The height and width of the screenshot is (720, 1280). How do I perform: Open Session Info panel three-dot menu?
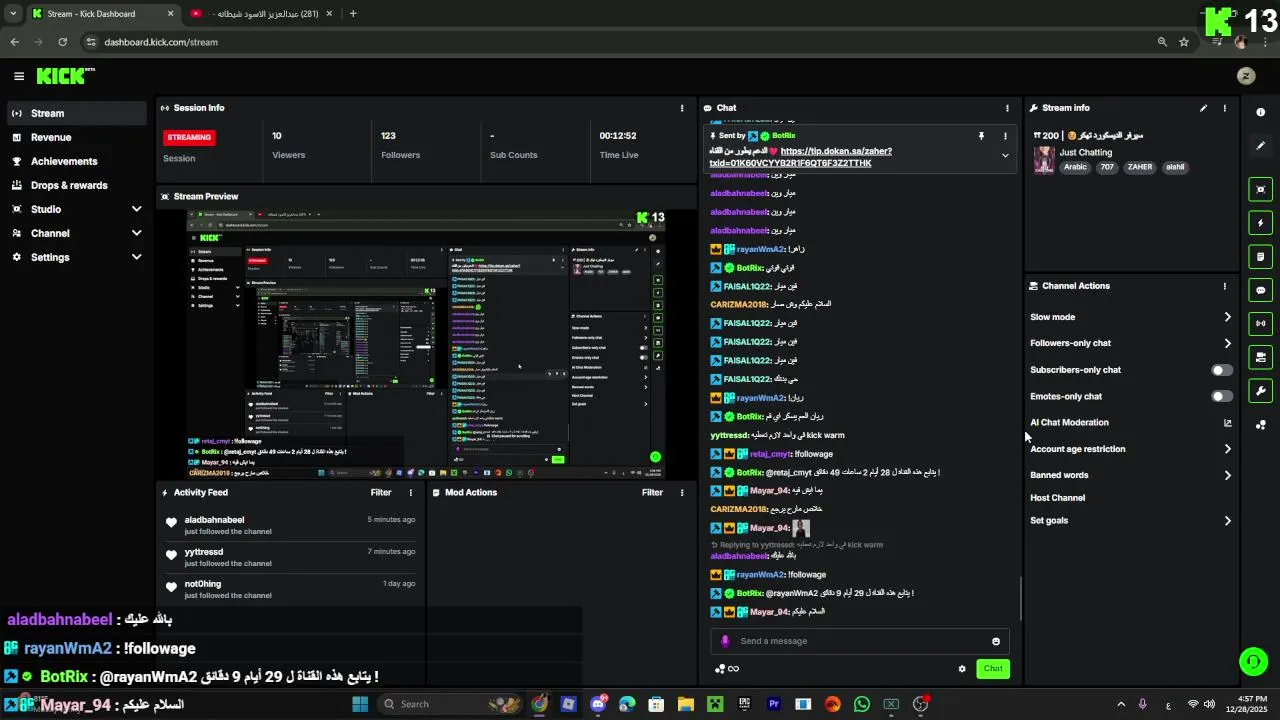[682, 108]
